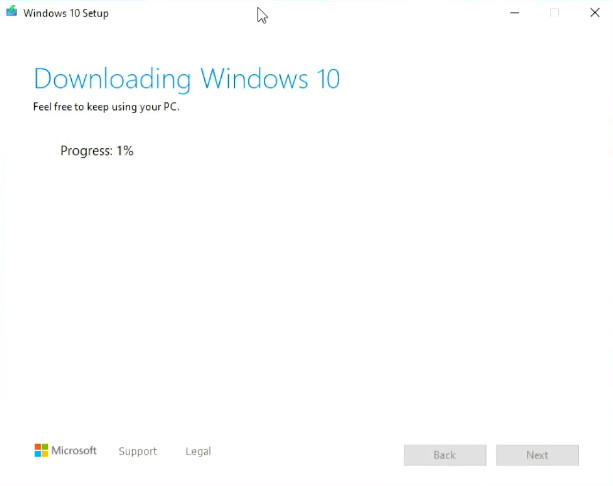Click the blue square of Microsoft logo
Image resolution: width=613 pixels, height=486 pixels.
pyautogui.click(x=38, y=455)
